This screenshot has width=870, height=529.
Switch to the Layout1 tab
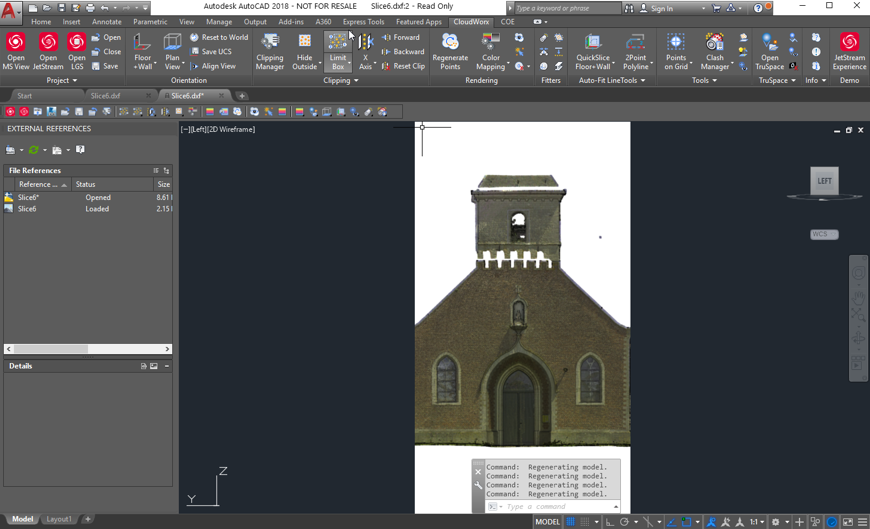point(59,519)
